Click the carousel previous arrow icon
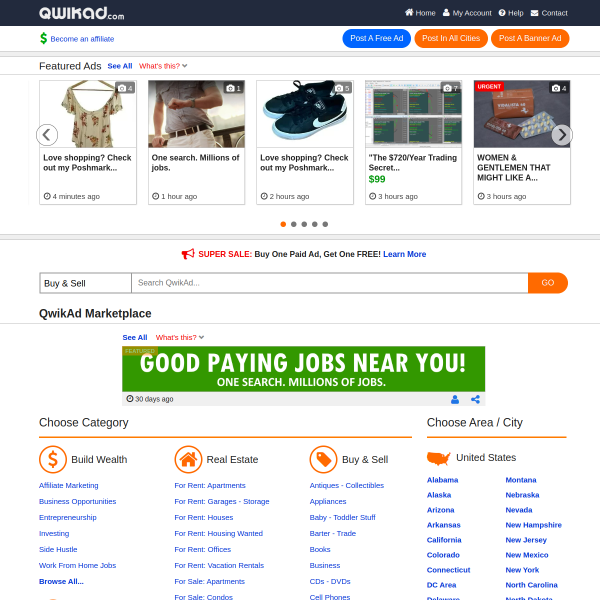 coord(47,135)
